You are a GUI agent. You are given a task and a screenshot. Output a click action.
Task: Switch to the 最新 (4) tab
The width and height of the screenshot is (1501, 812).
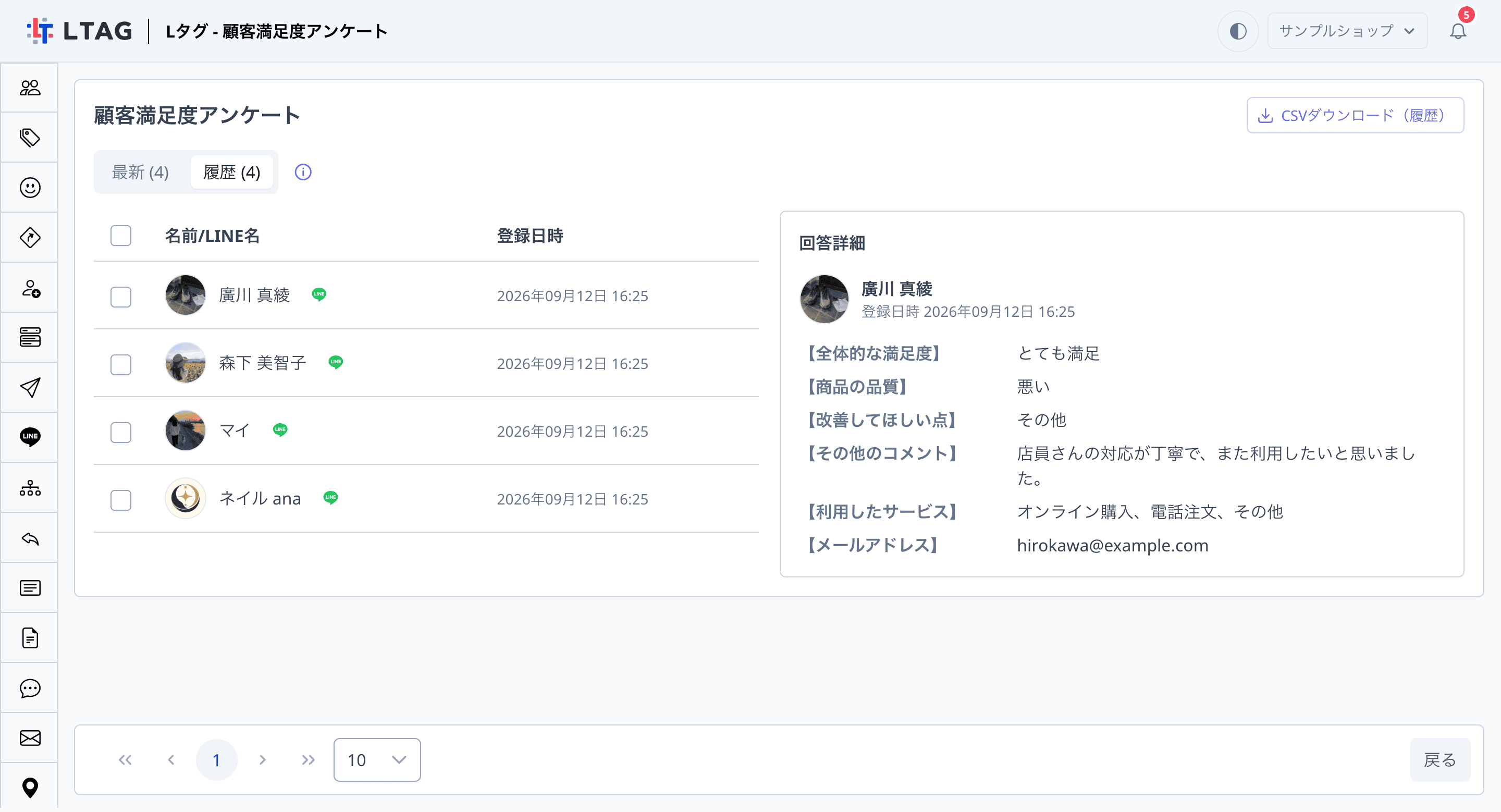pyautogui.click(x=140, y=173)
